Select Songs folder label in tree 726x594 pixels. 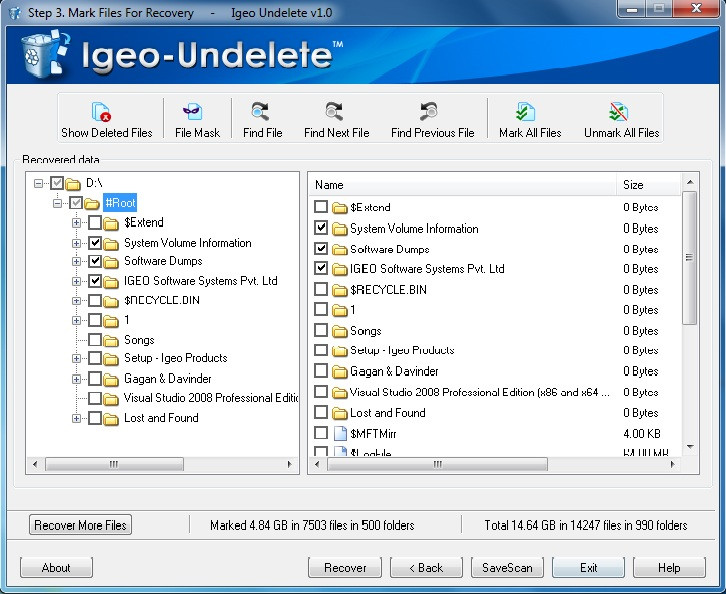pos(139,340)
